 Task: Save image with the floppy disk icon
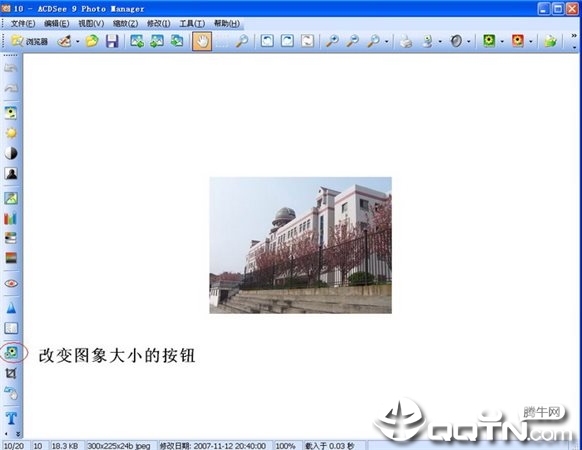tap(112, 41)
